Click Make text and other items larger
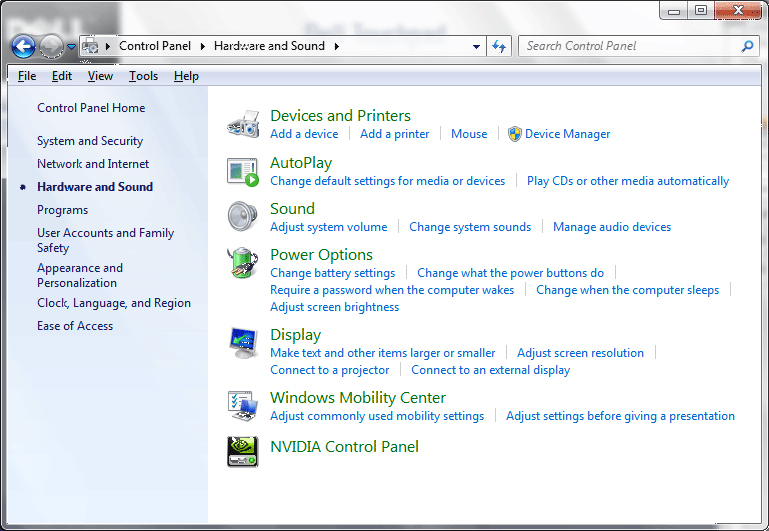769x531 pixels. [x=383, y=353]
